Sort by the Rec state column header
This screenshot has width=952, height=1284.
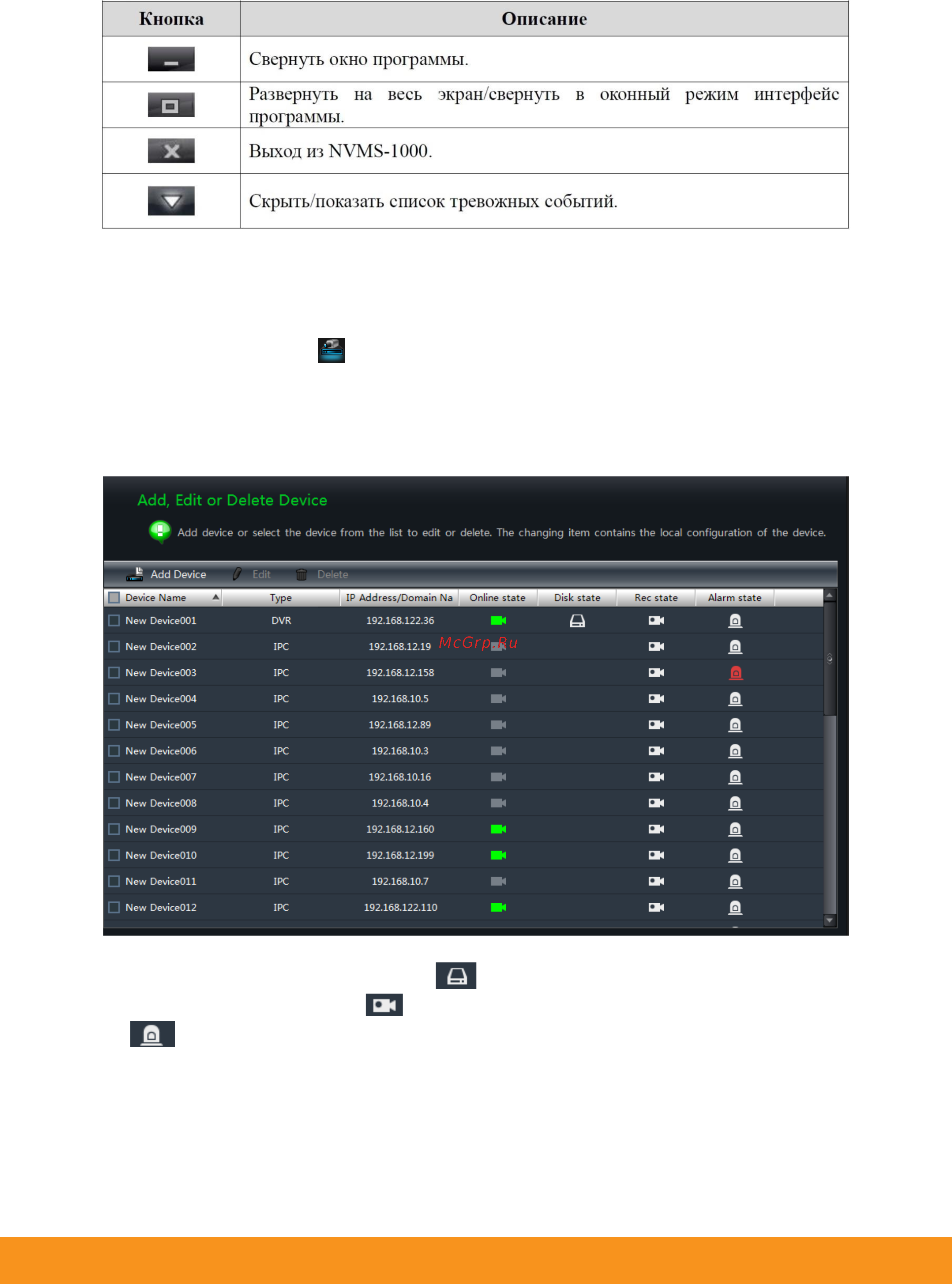pyautogui.click(x=656, y=597)
